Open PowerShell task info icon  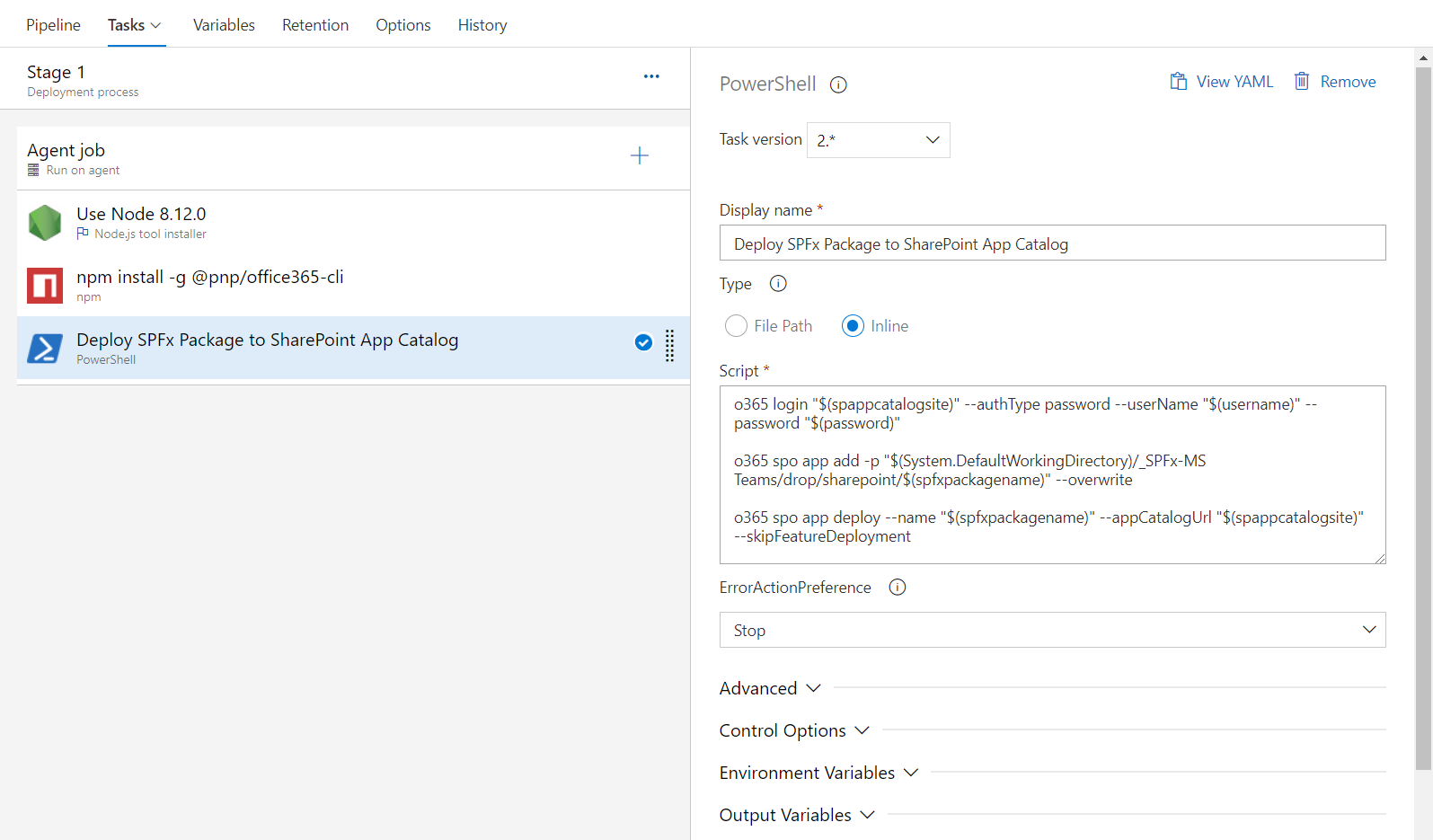[838, 84]
